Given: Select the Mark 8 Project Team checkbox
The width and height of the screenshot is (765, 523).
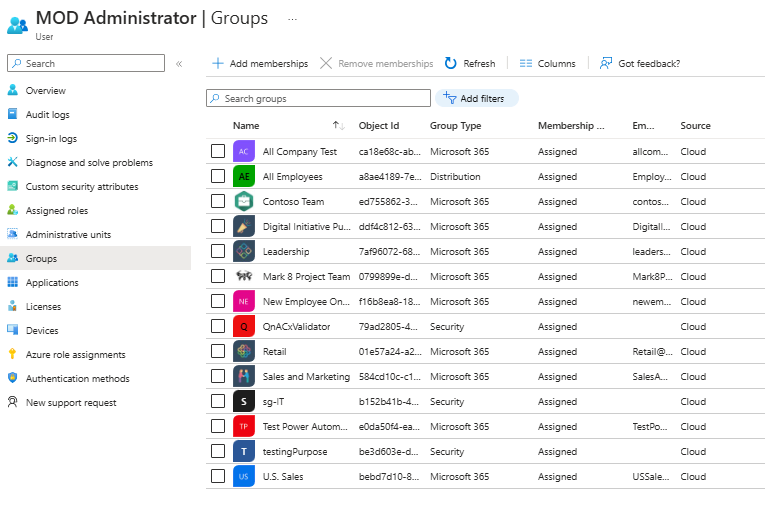Looking at the screenshot, I should 218,276.
